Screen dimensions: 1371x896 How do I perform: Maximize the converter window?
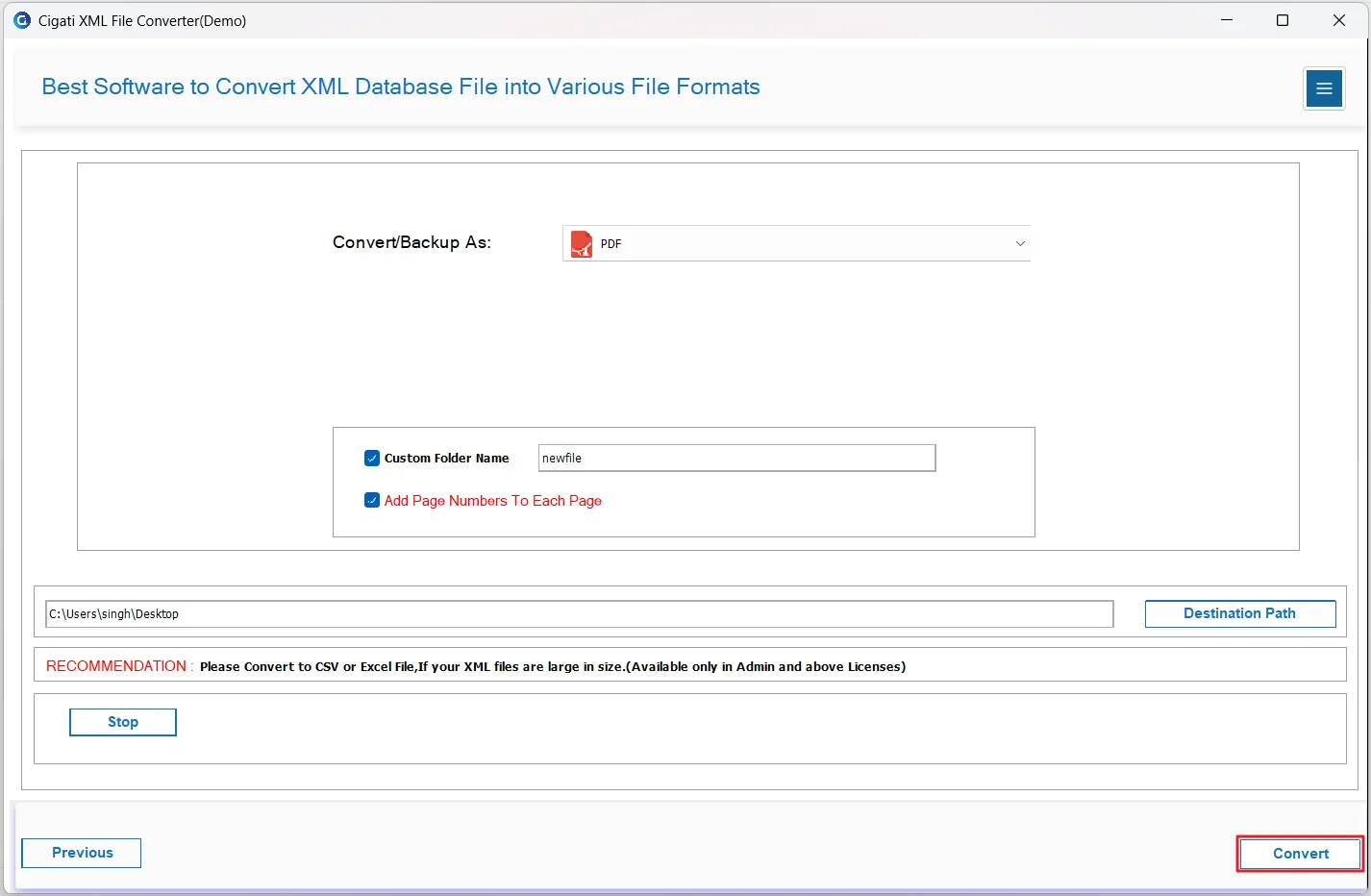(x=1283, y=20)
